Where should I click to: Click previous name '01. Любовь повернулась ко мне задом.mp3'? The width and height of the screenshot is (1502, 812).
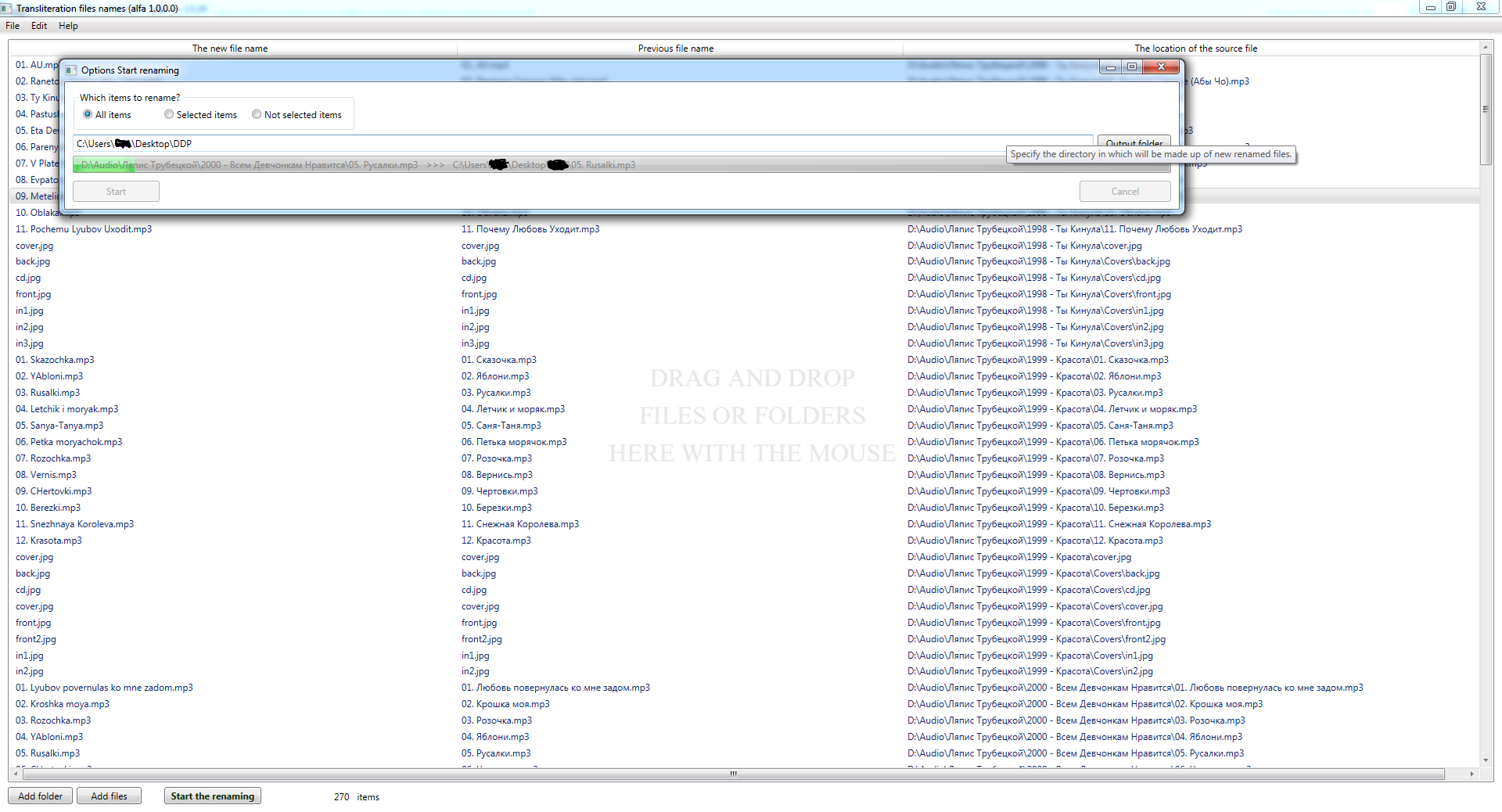pos(555,688)
